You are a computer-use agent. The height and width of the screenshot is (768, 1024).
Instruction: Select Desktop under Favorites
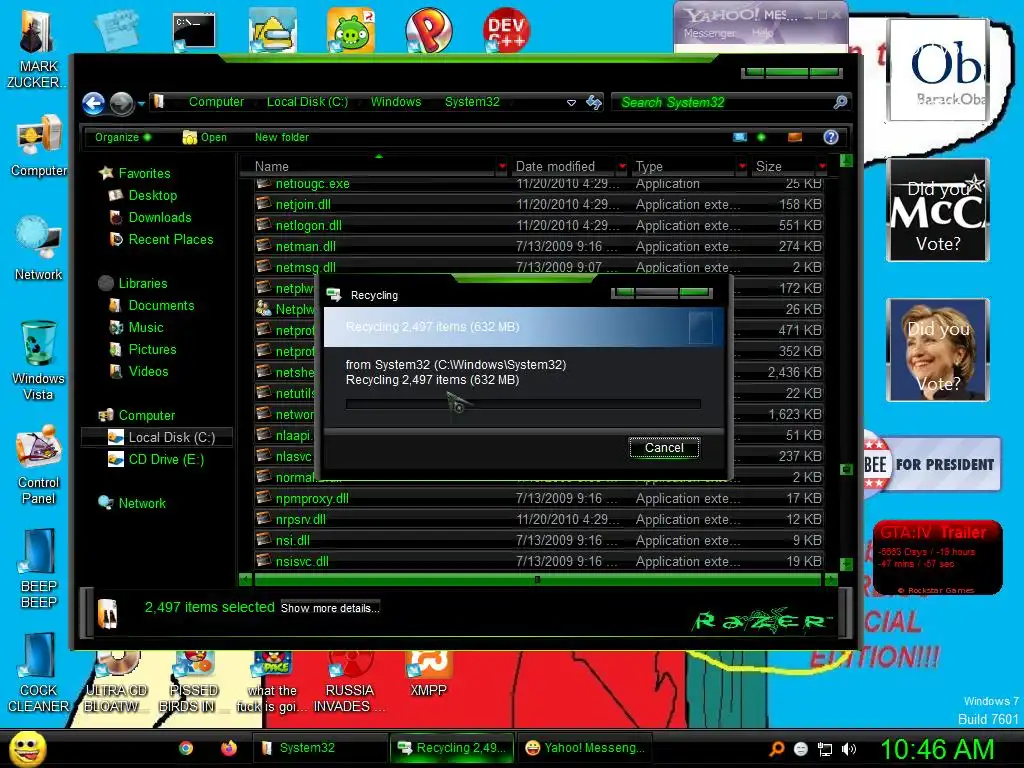click(x=152, y=195)
